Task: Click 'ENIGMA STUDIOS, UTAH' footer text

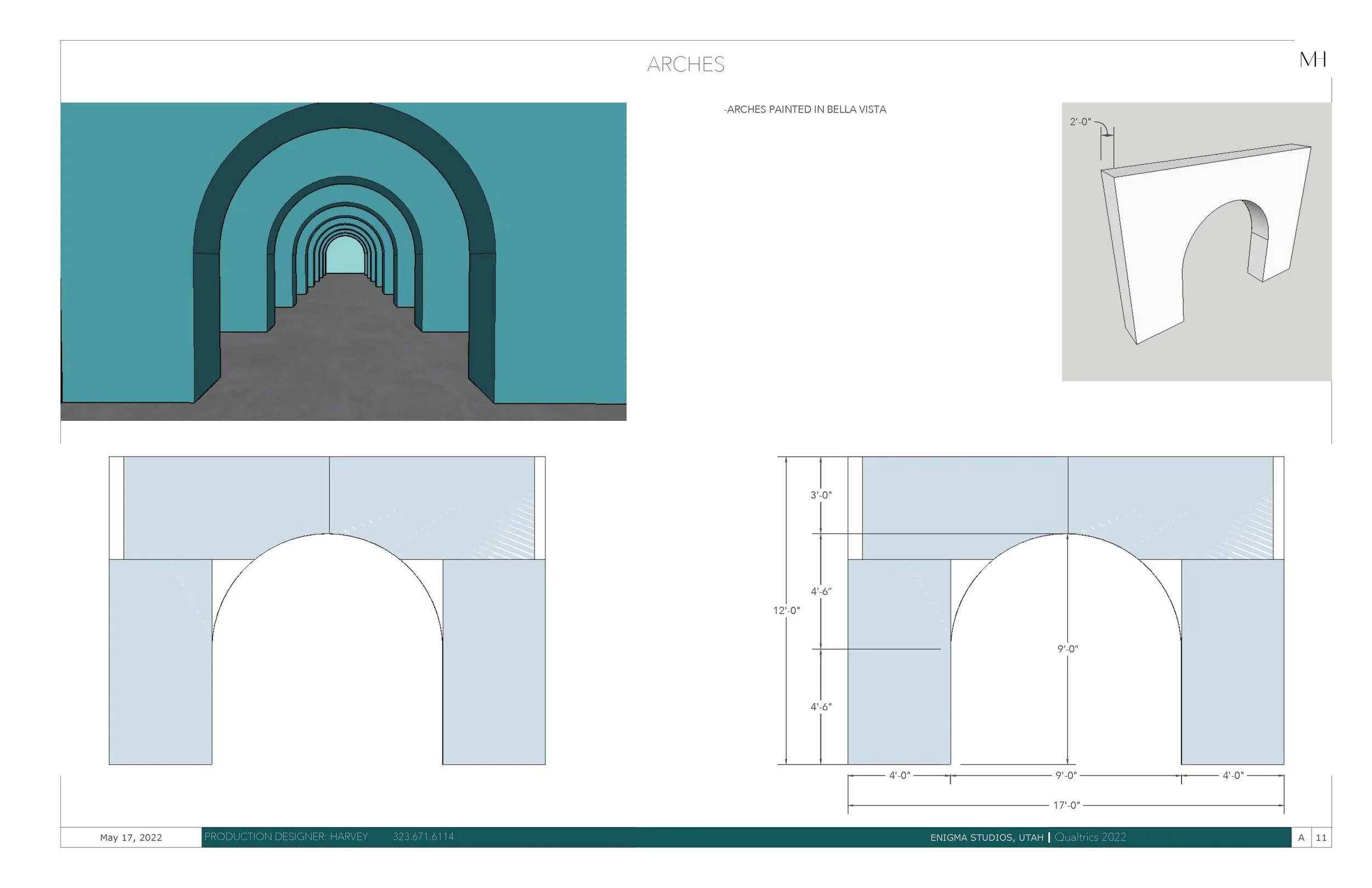Action: click(986, 838)
